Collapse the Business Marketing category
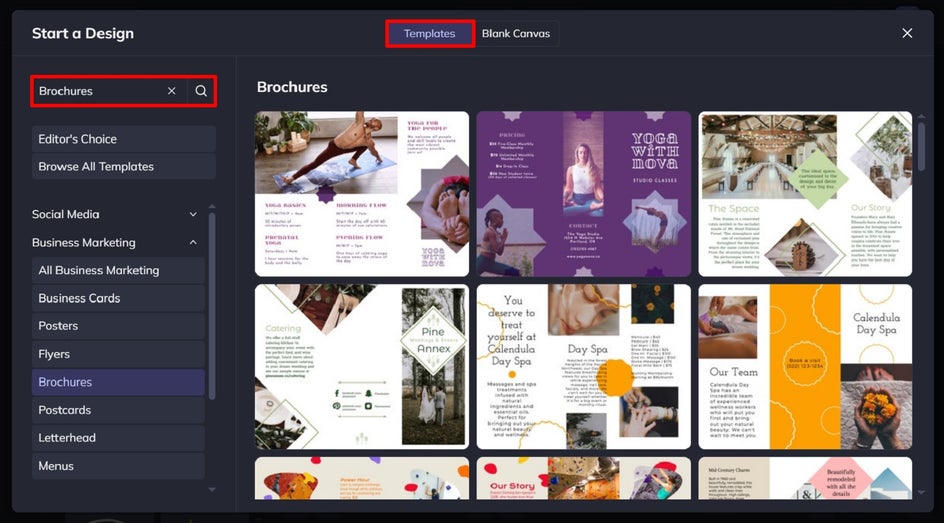 click(114, 243)
